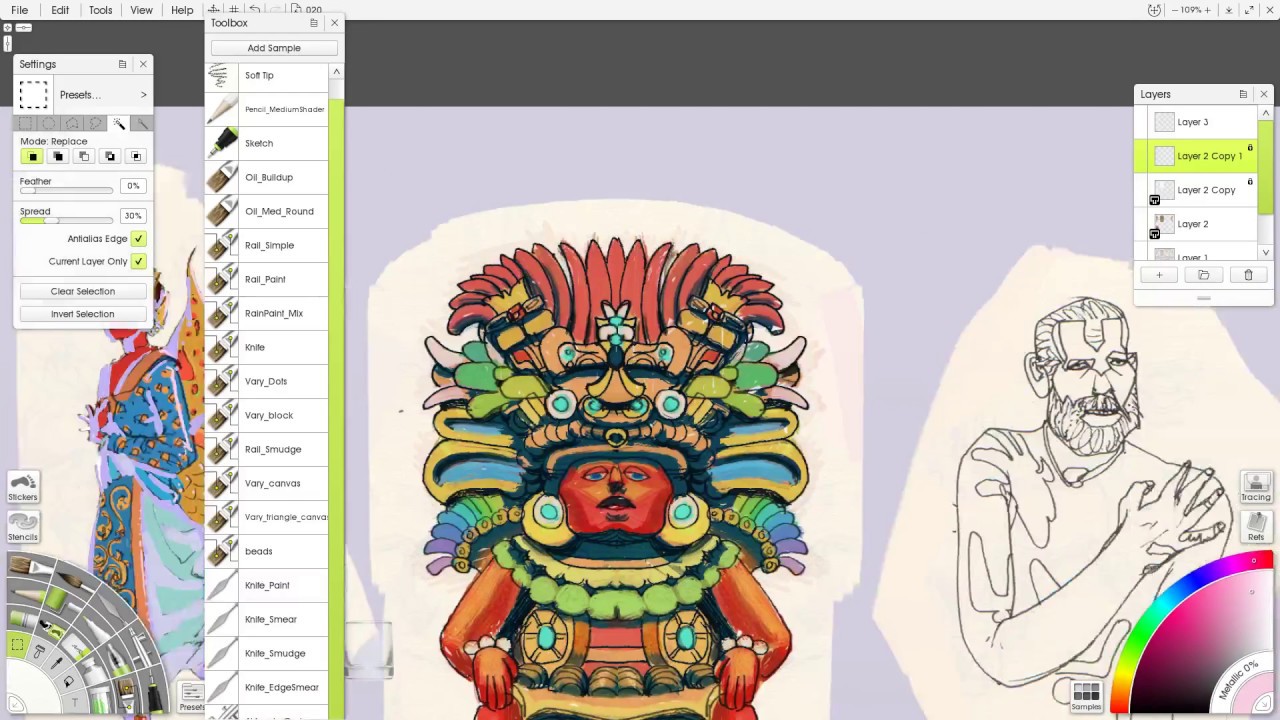Viewport: 1280px width, 720px height.
Task: Select the freehand lasso selection icon
Action: (x=95, y=124)
